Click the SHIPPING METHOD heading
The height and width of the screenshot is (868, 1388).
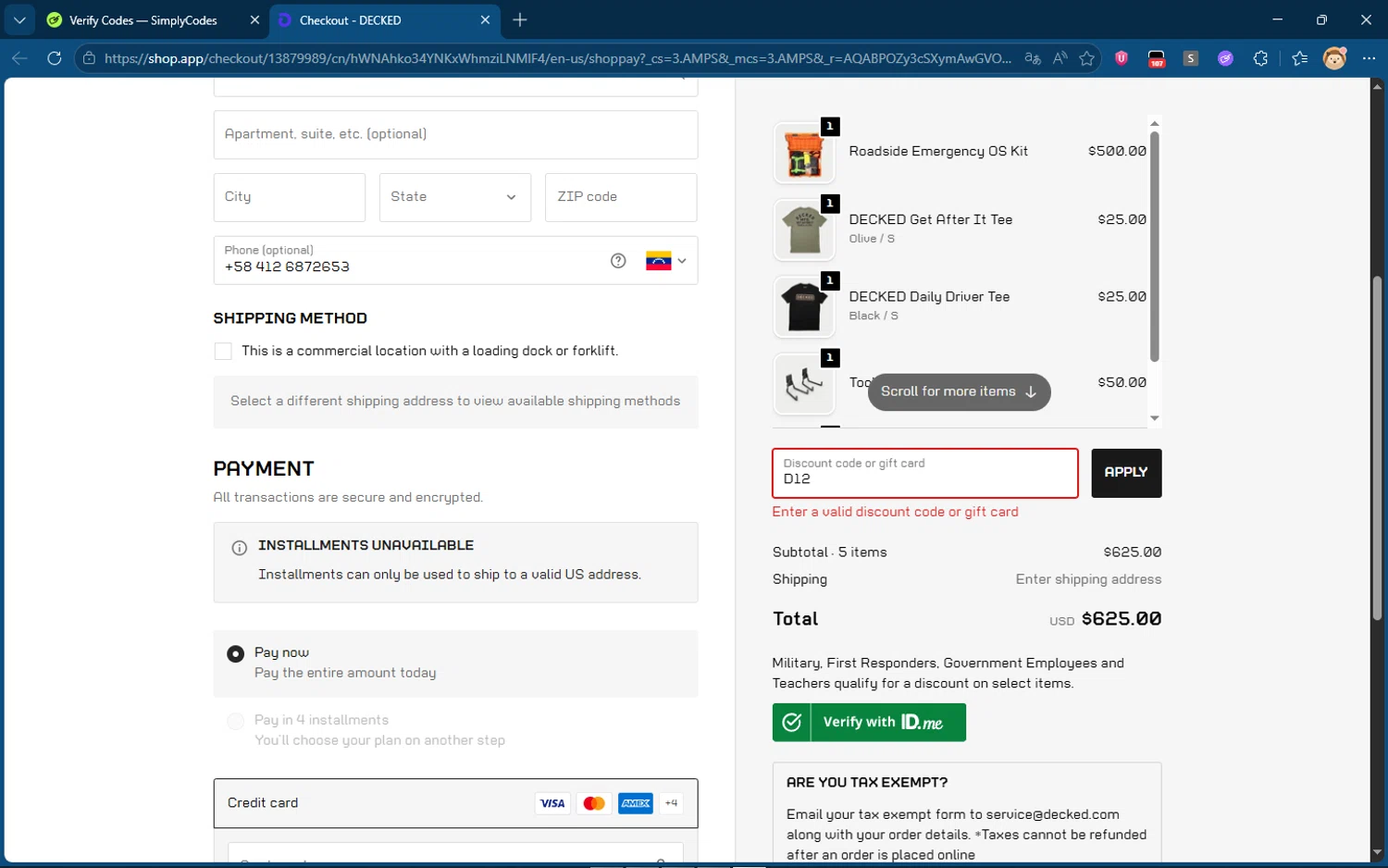[291, 318]
